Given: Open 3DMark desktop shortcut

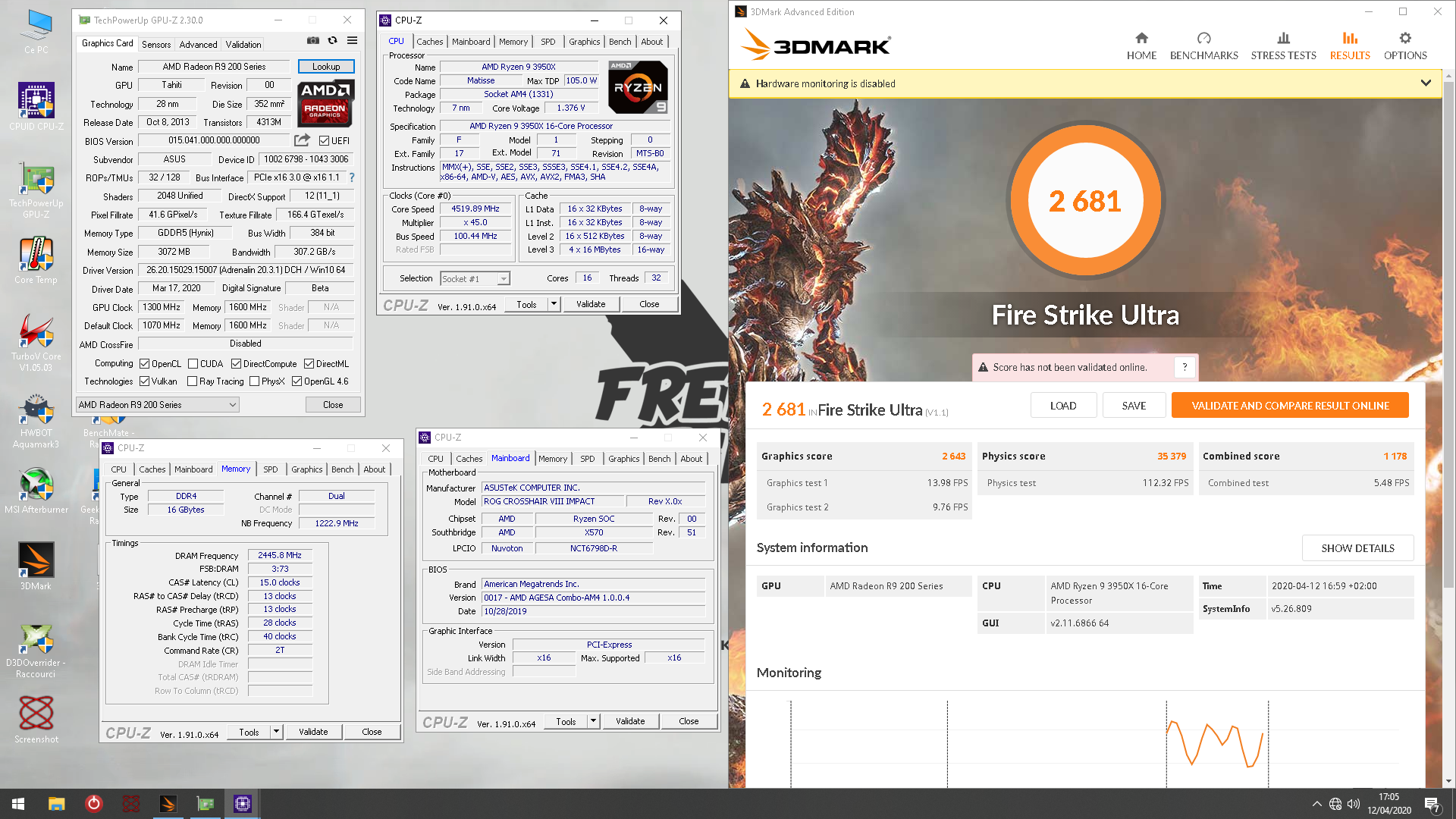Looking at the screenshot, I should [36, 566].
